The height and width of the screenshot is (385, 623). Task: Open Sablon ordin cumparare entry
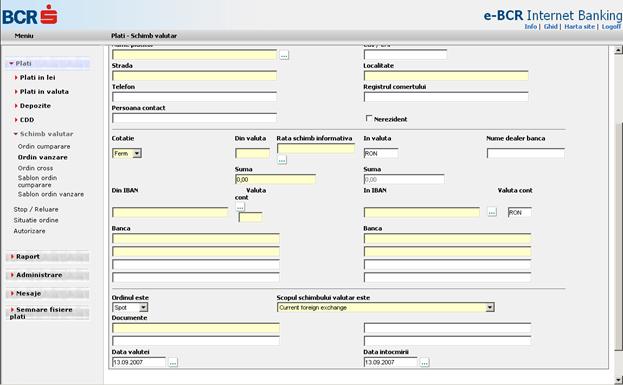tap(37, 181)
